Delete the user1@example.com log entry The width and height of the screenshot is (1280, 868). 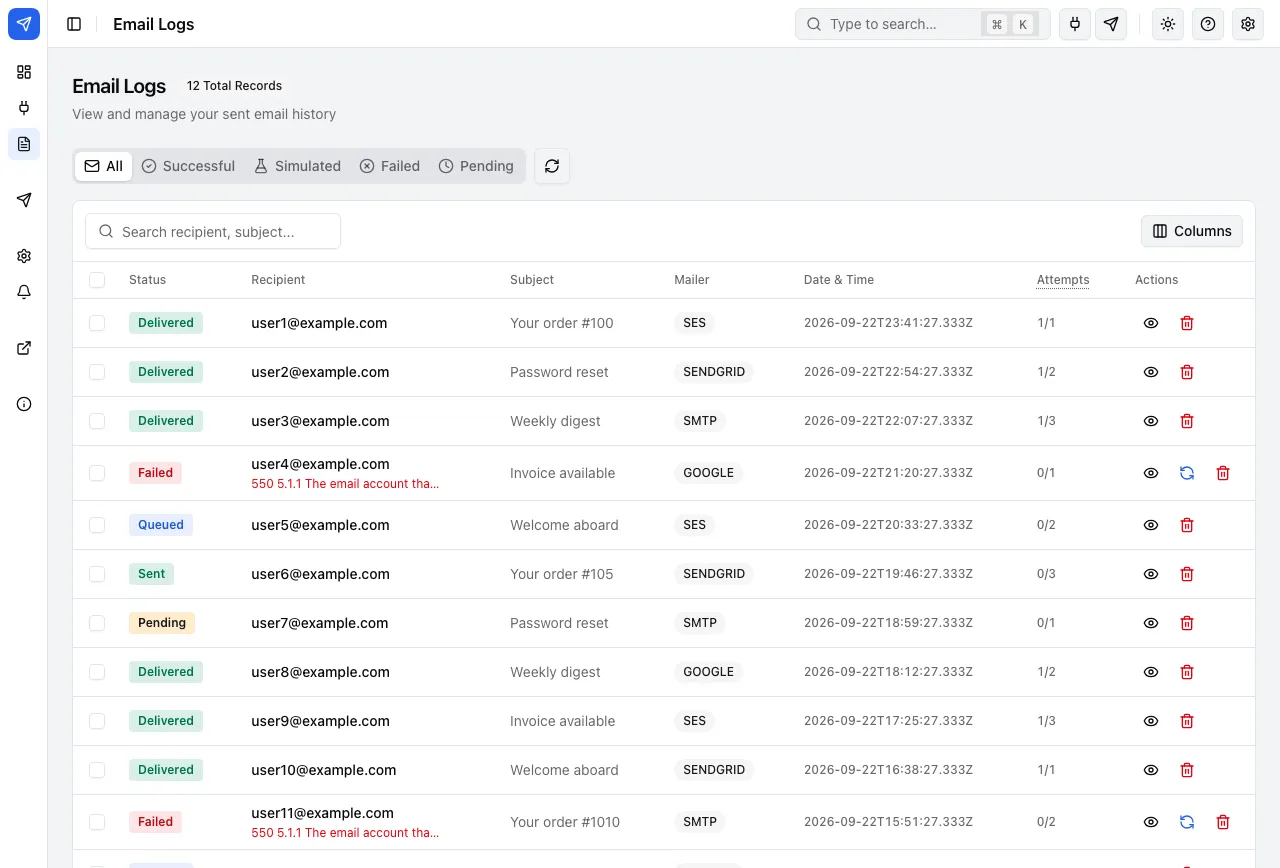[x=1187, y=323]
